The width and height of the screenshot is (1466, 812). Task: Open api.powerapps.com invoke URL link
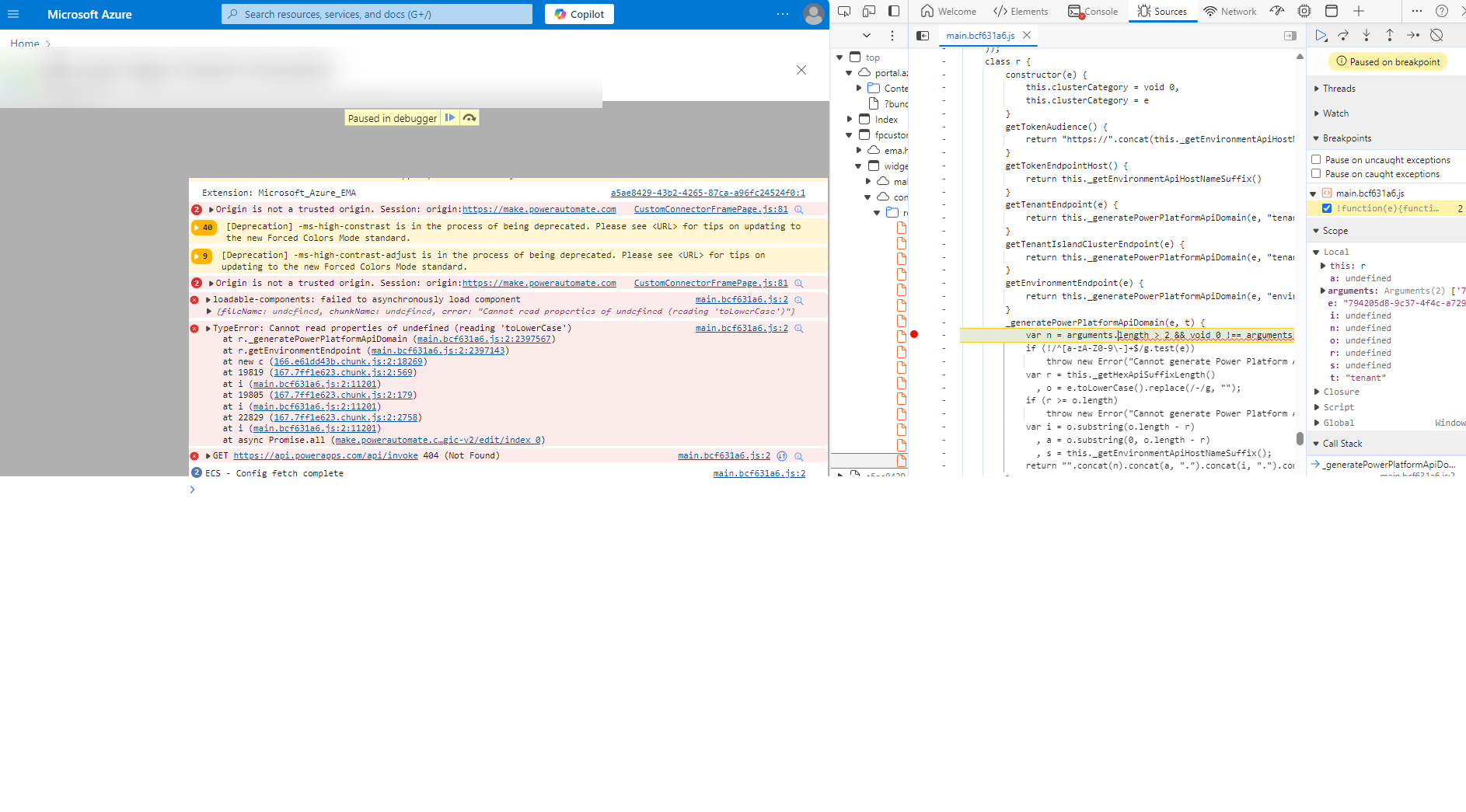pos(326,455)
